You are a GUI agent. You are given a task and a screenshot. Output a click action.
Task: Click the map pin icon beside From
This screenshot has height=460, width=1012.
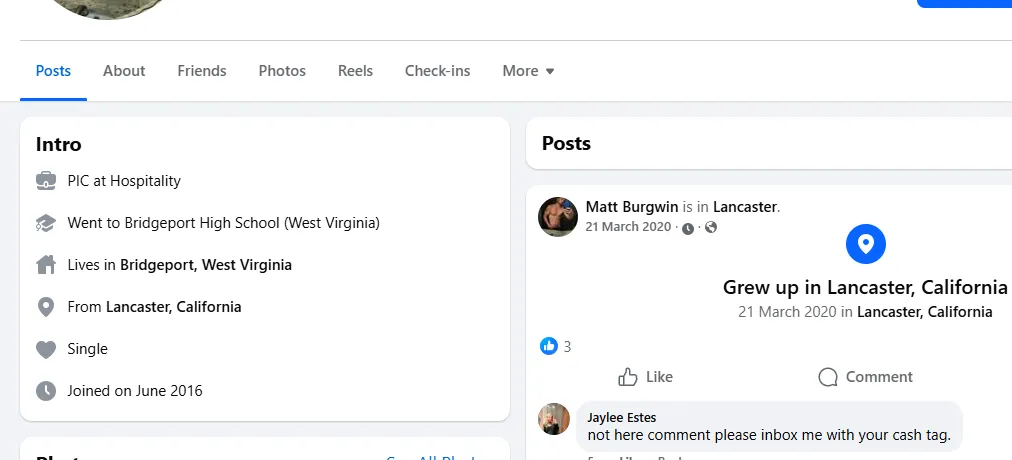[x=46, y=307]
